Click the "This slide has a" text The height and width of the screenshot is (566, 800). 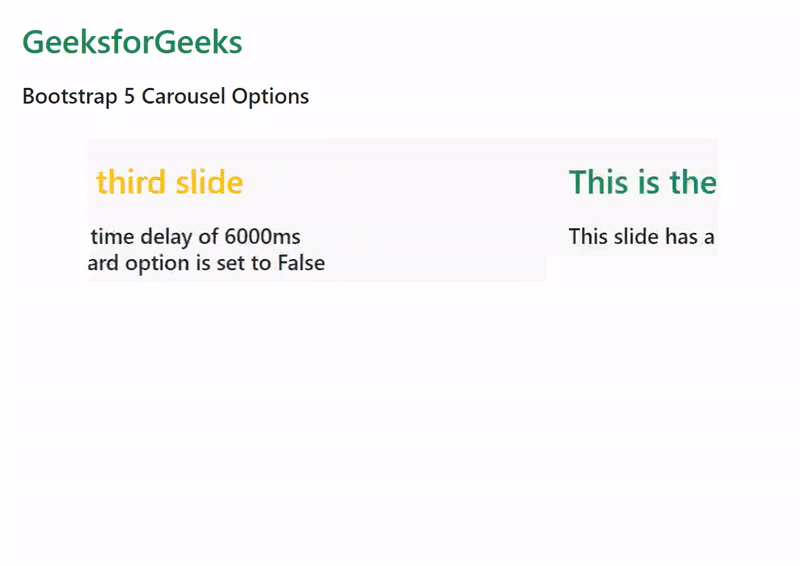pos(641,237)
